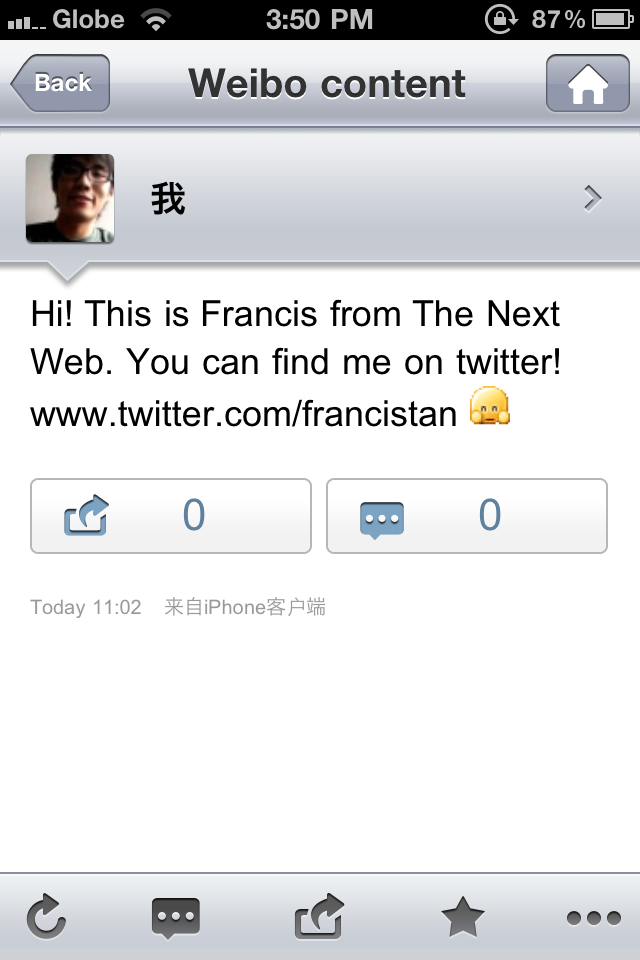Tap the battery indicator in status bar

point(612,20)
